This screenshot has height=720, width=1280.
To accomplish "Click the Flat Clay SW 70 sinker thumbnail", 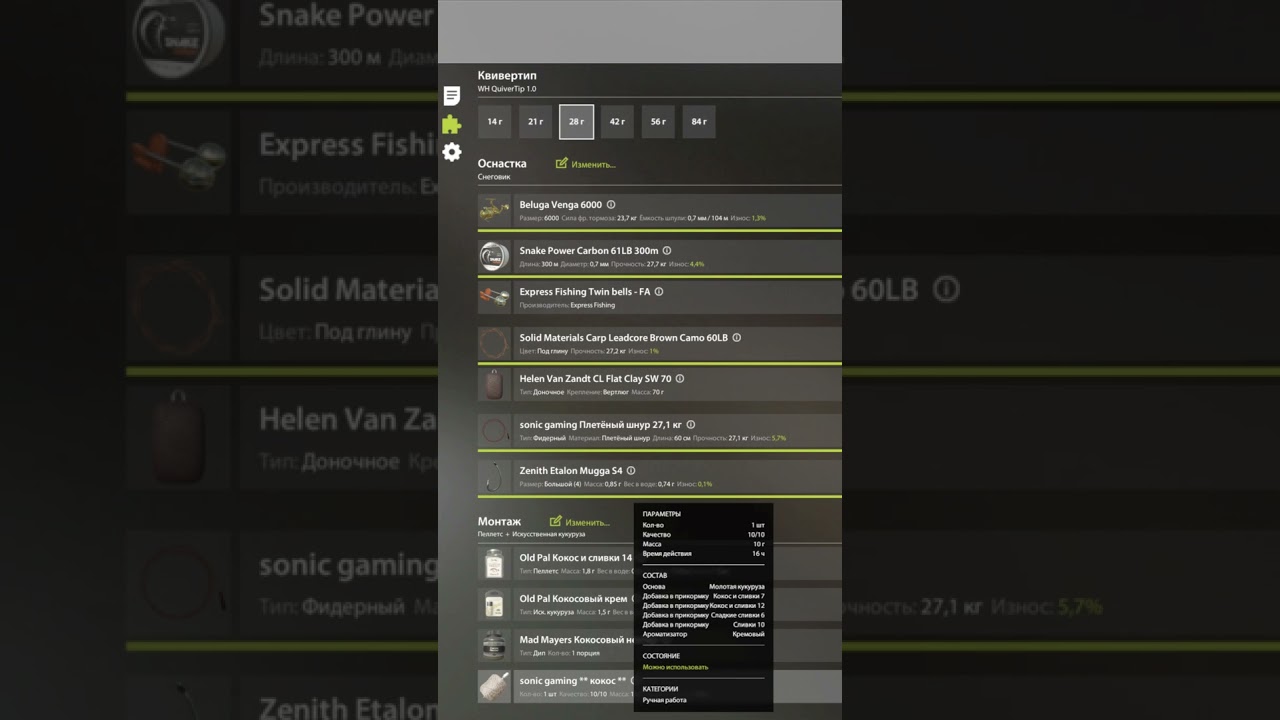I will 494,385.
